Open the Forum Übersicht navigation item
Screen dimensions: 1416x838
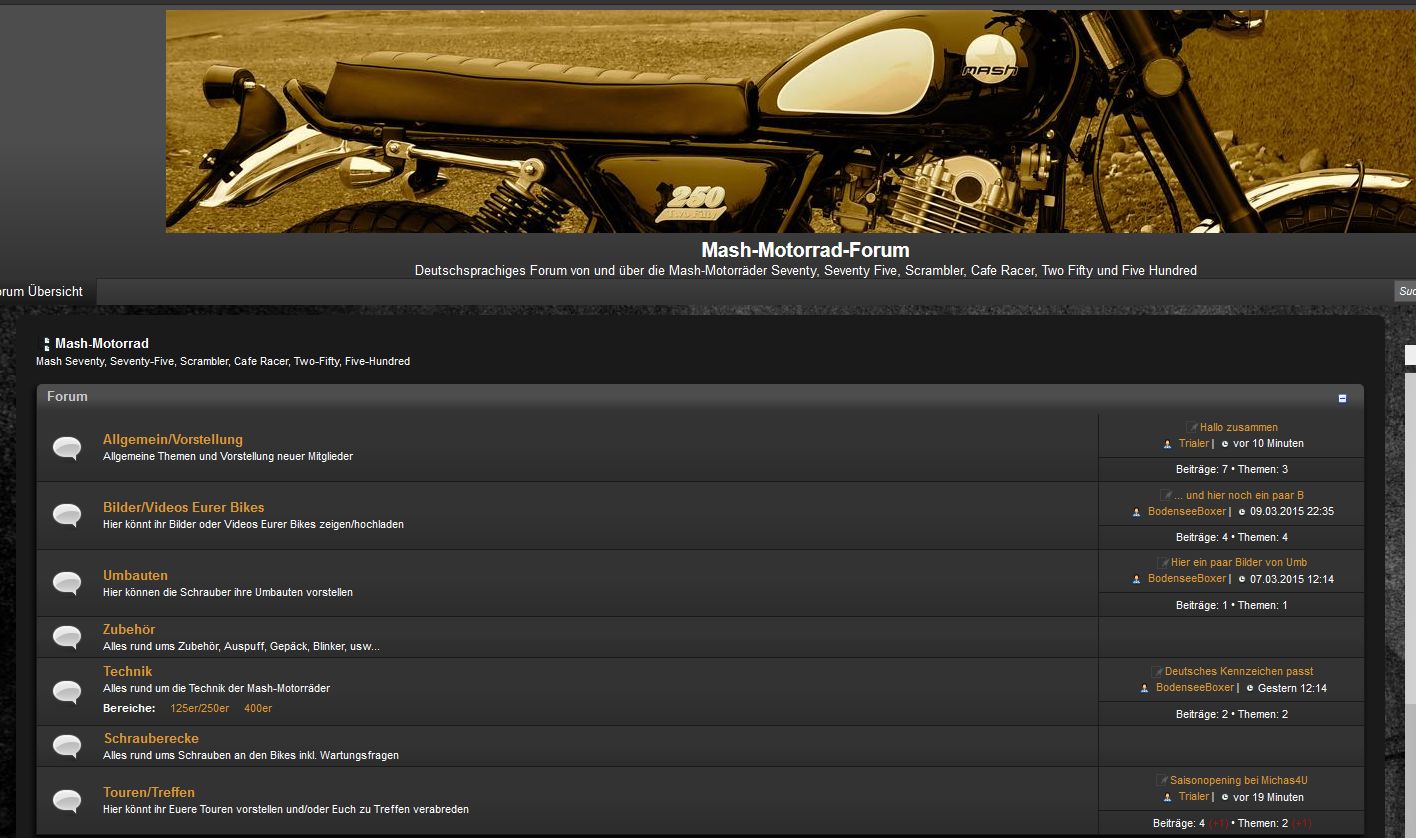41,292
